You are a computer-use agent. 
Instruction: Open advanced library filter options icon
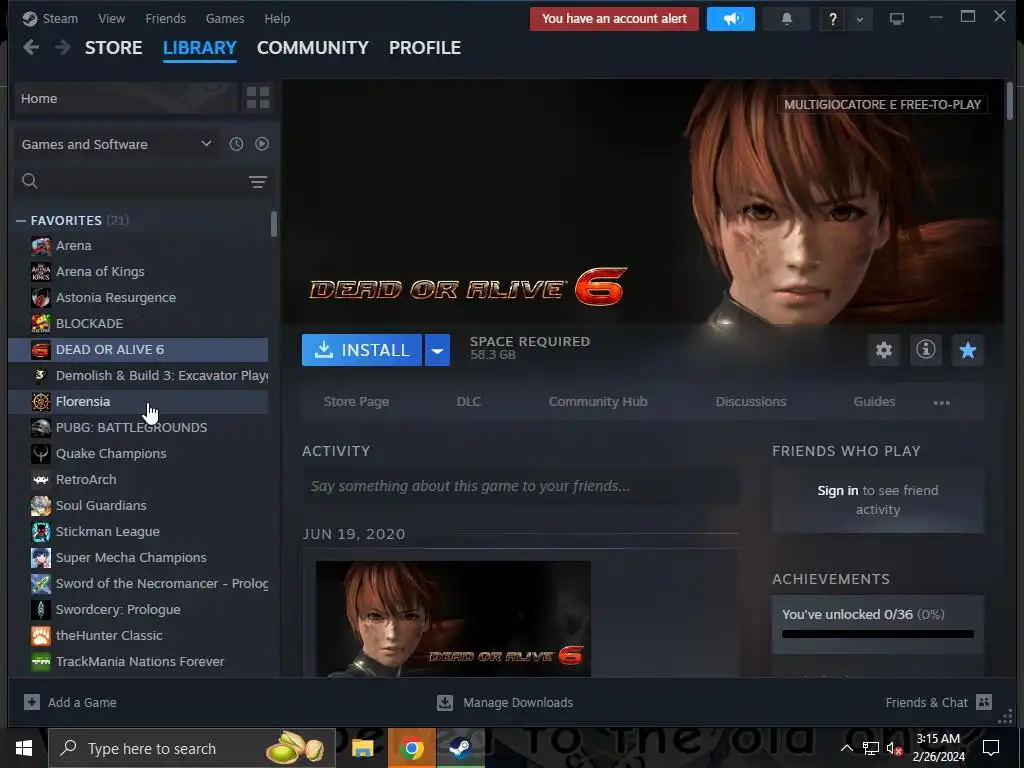click(x=258, y=182)
